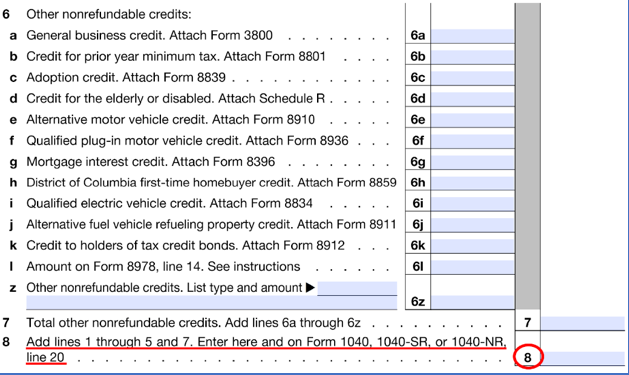Focus the 6d elderly or disabled credit field
Image resolution: width=629 pixels, height=375 pixels.
pos(473,99)
